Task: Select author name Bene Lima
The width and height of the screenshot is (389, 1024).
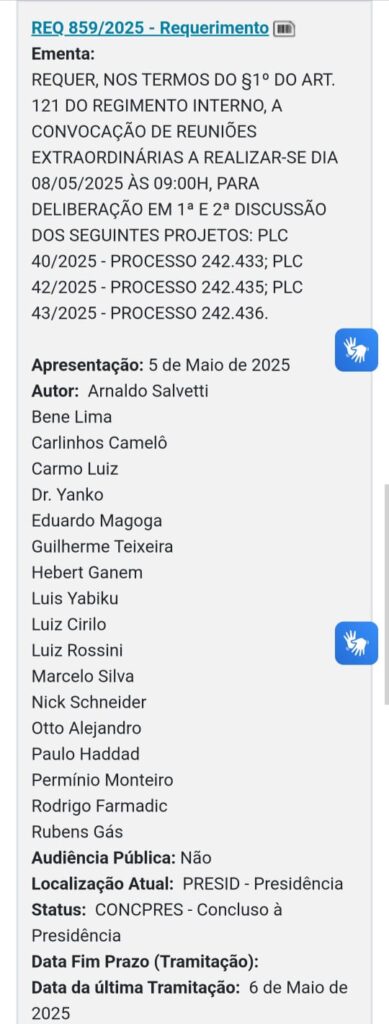Action: (72, 417)
